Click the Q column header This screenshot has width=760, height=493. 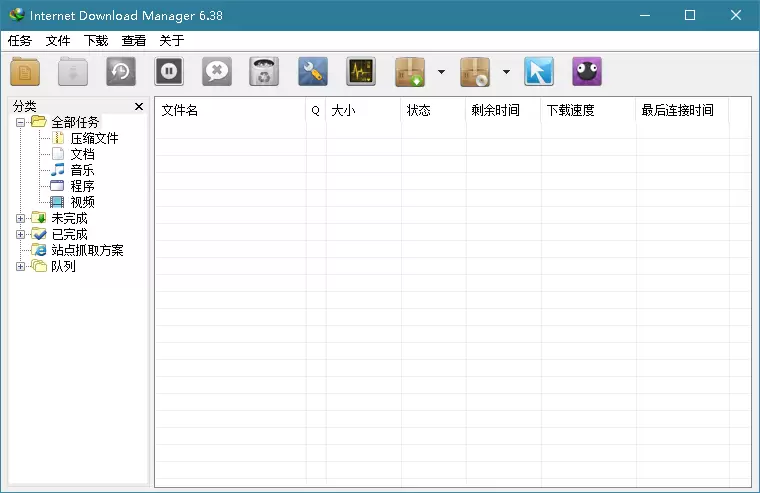coord(316,111)
